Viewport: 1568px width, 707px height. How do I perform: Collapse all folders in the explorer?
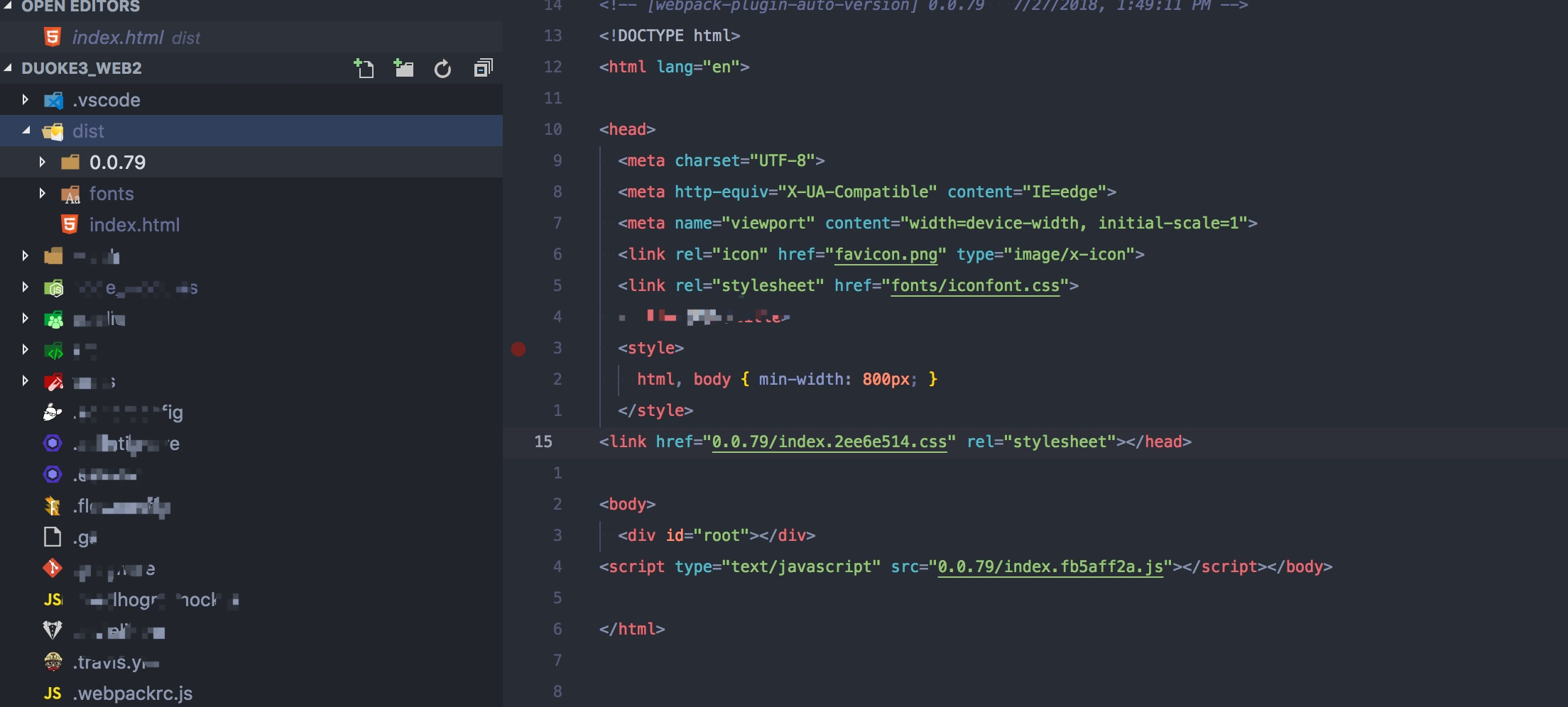point(483,68)
